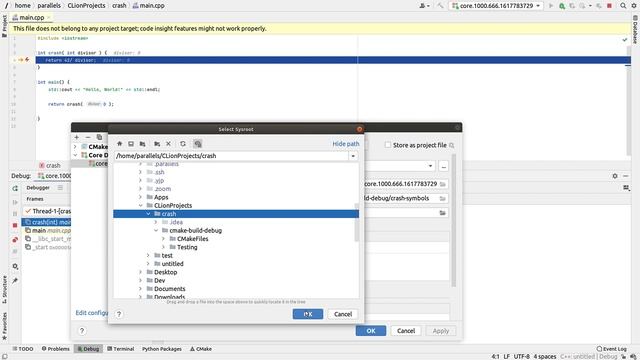Open the run configuration selector dropdown
The width and height of the screenshot is (640, 360).
(x=496, y=6)
